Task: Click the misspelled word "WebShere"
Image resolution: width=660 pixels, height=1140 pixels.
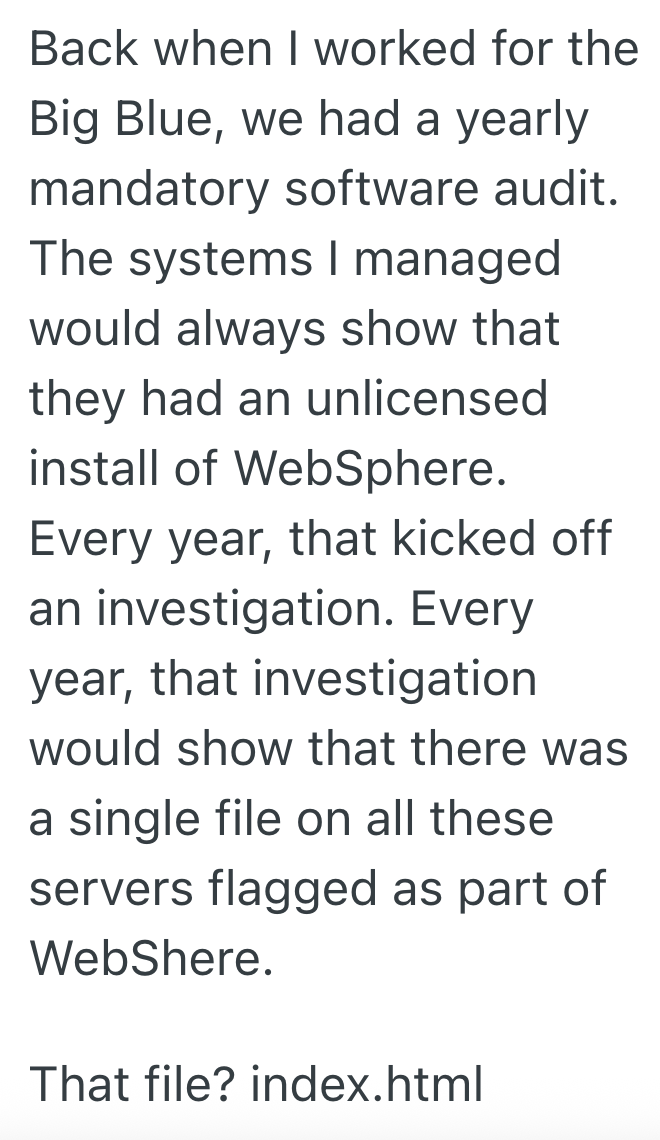Action: 150,959
